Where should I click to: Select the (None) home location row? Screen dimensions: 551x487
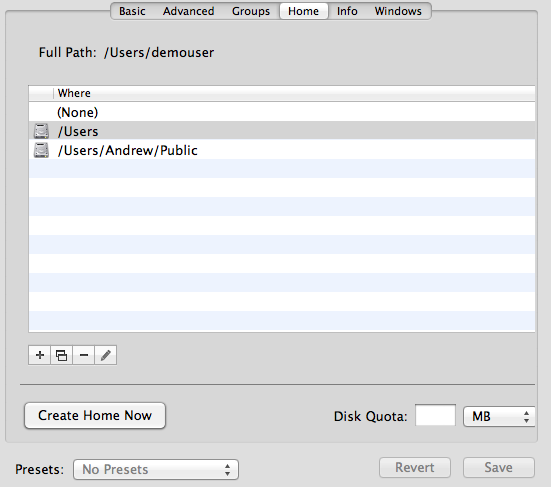(282, 112)
